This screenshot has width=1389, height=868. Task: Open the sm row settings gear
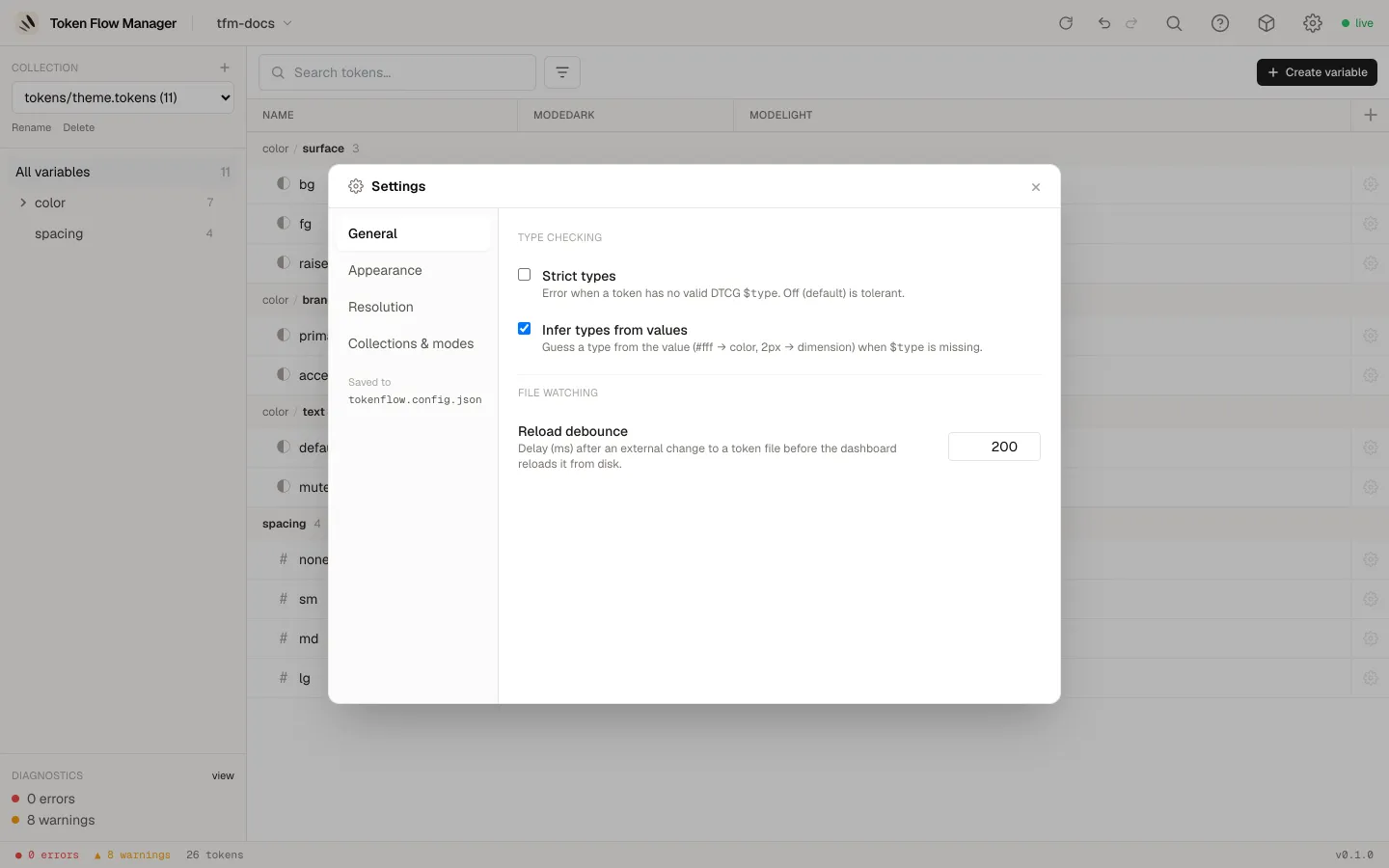coord(1371,599)
